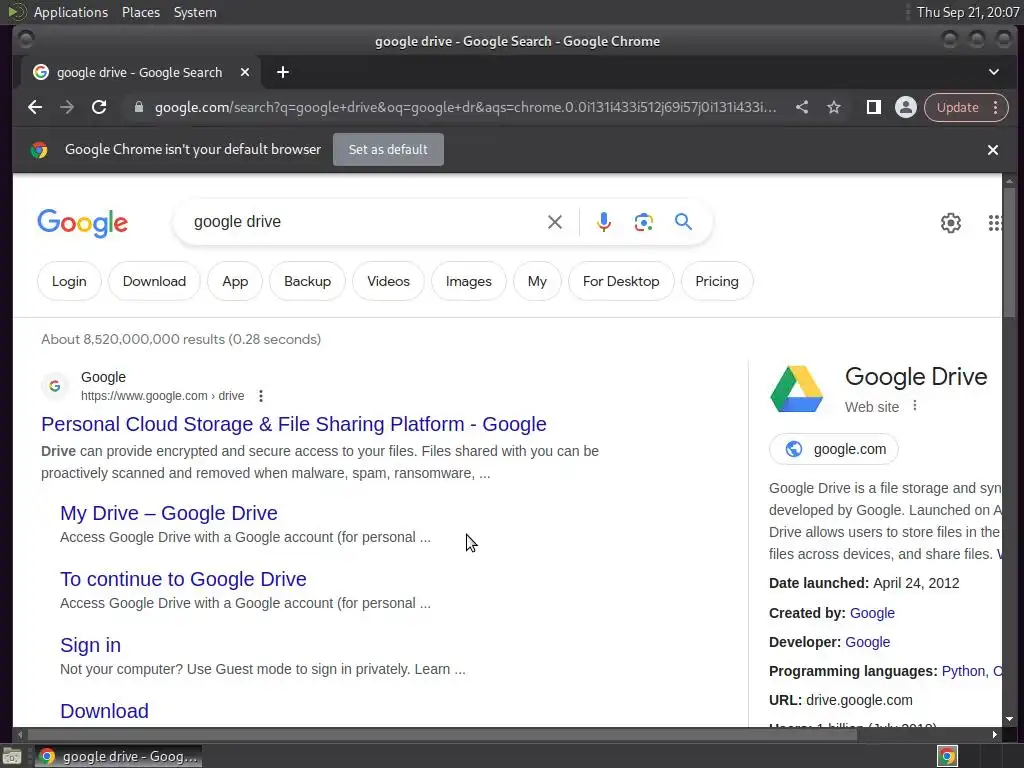Open a new tab with plus
This screenshot has width=1024, height=768.
click(283, 72)
